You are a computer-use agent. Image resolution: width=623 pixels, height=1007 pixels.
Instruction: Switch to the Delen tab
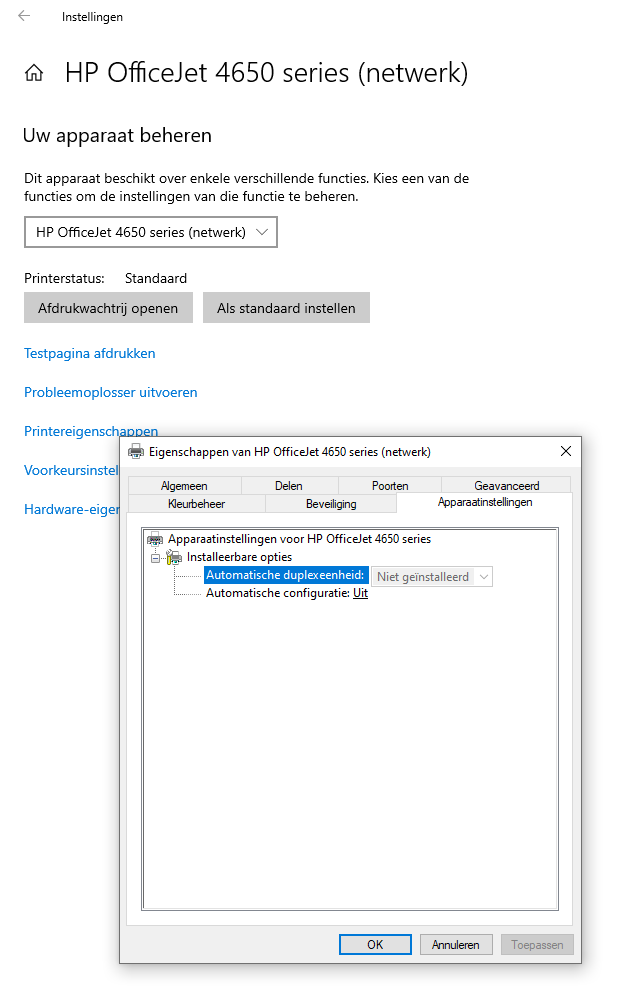289,486
